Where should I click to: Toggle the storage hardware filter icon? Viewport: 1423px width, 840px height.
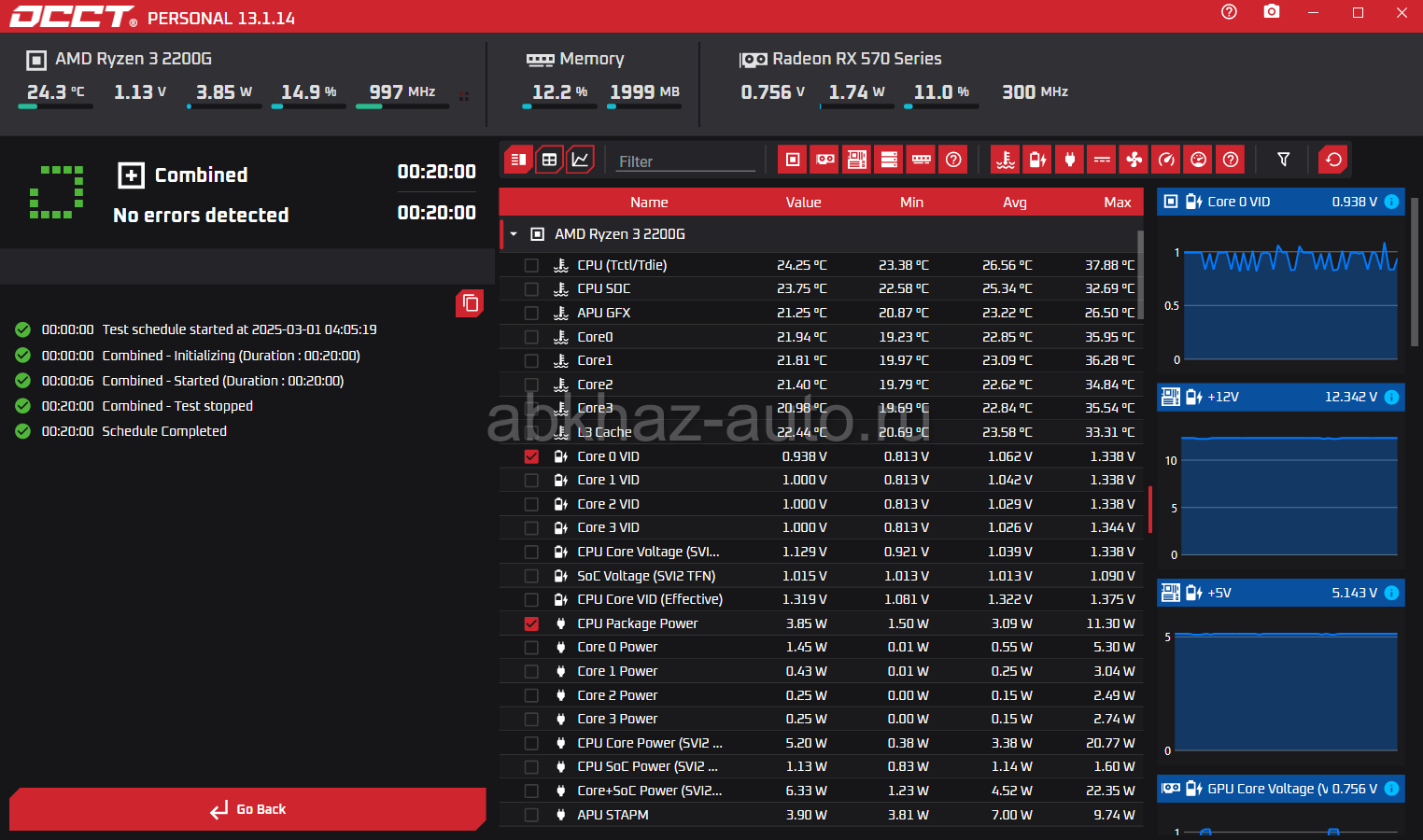[x=889, y=160]
